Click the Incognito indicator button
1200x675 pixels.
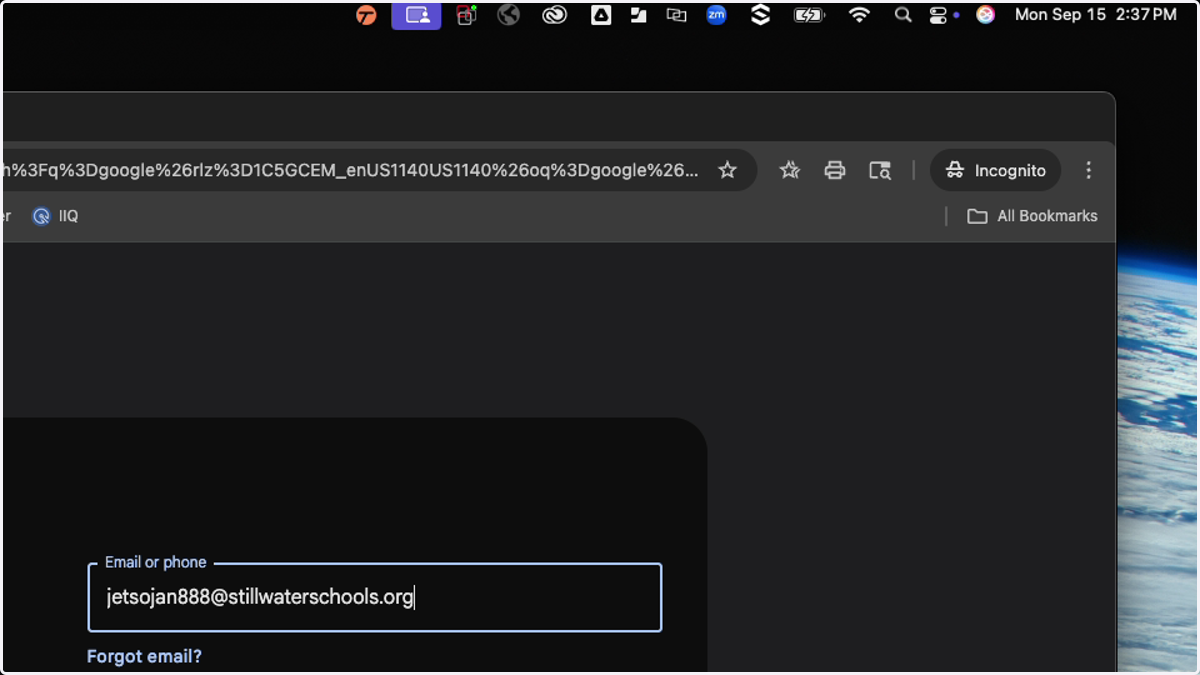996,170
